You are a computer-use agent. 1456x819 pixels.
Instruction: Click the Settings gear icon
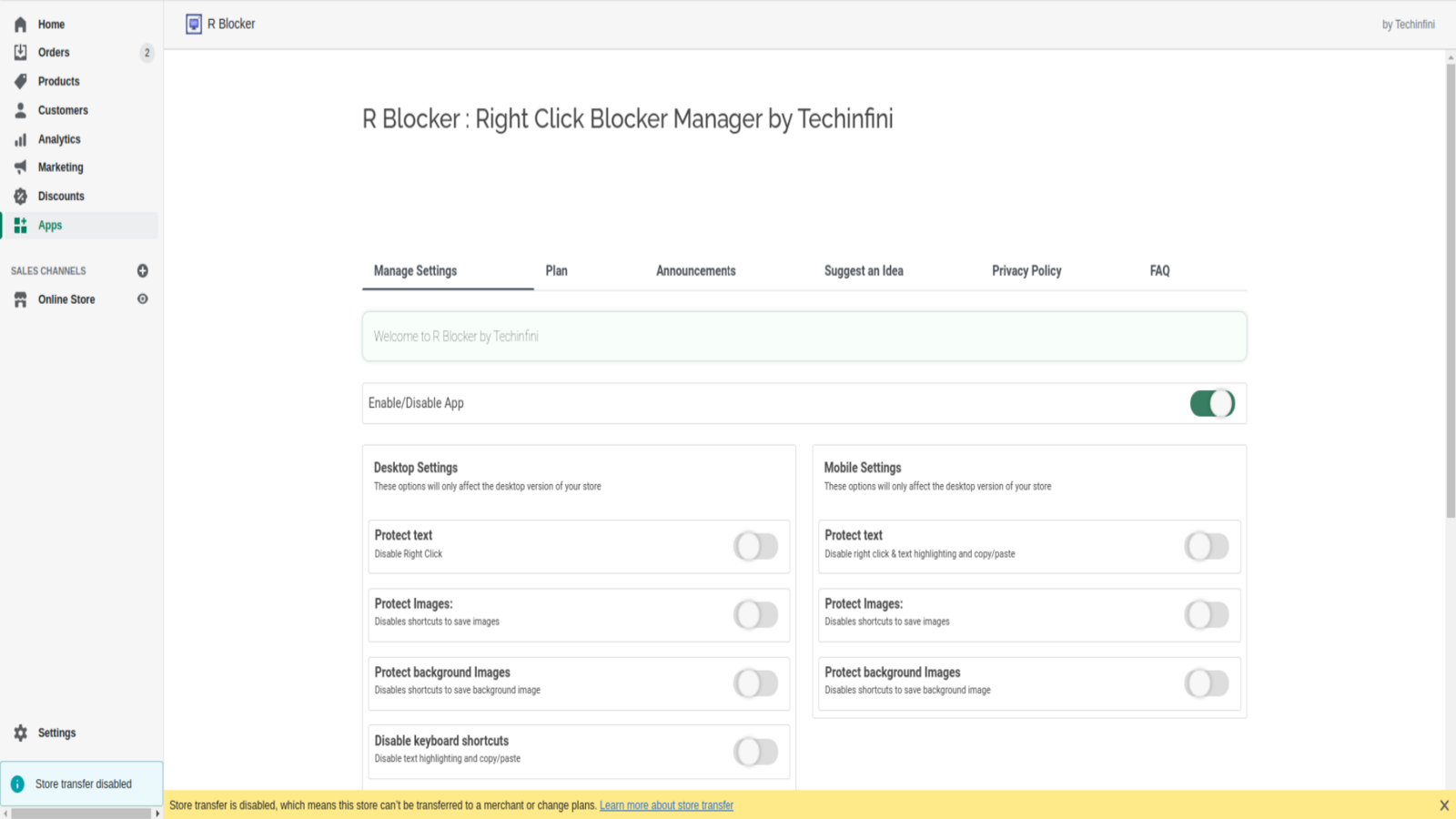[x=20, y=733]
